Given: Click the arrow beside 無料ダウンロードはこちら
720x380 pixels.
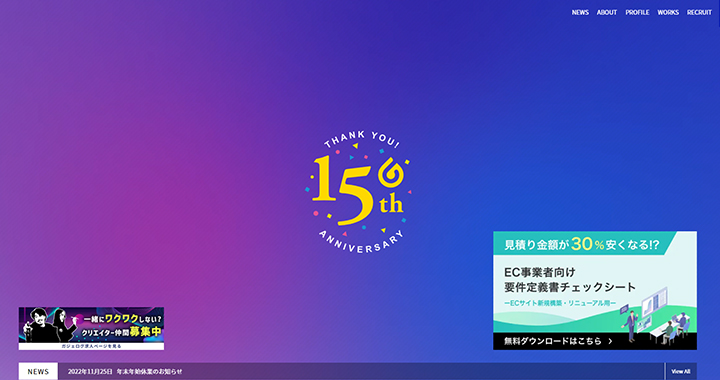Looking at the screenshot, I should pos(610,341).
